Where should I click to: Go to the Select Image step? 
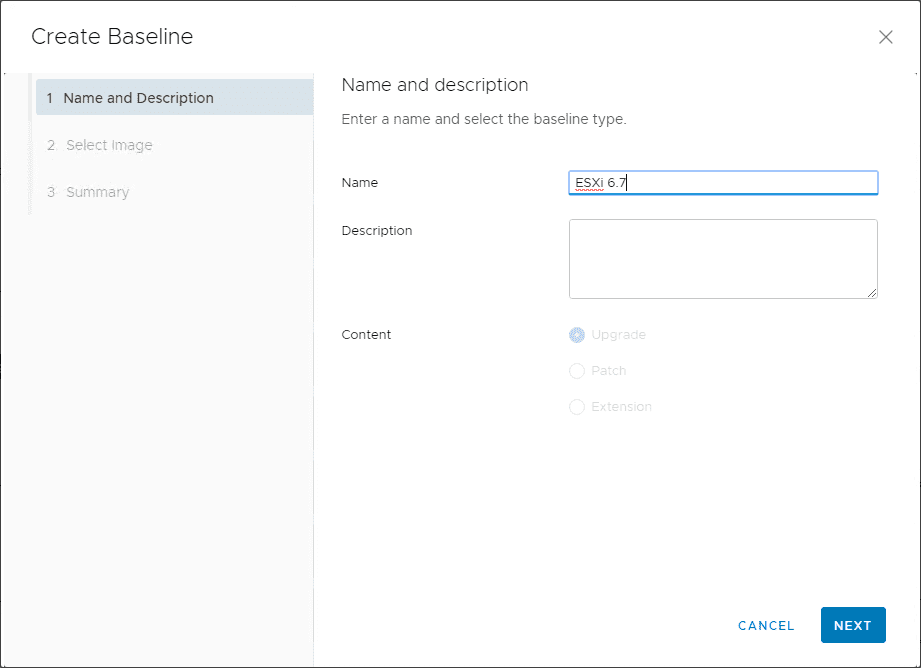tap(109, 145)
